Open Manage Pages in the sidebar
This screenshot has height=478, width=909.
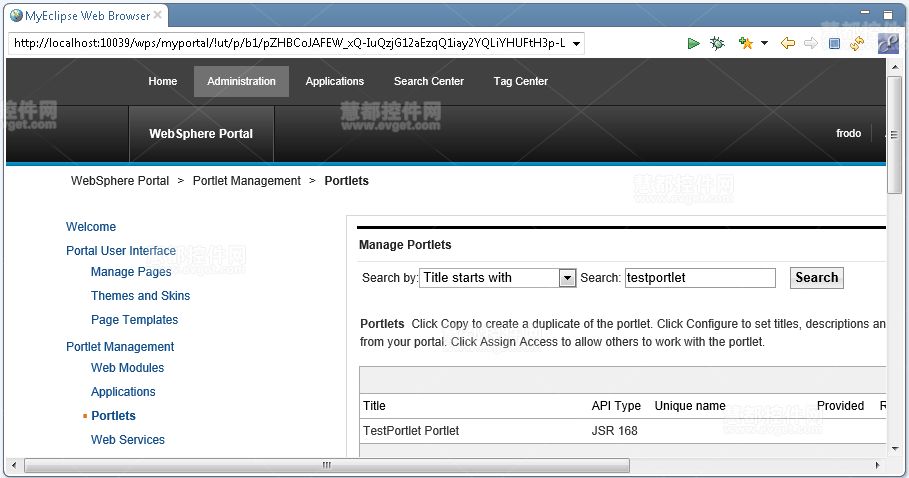coord(131,272)
